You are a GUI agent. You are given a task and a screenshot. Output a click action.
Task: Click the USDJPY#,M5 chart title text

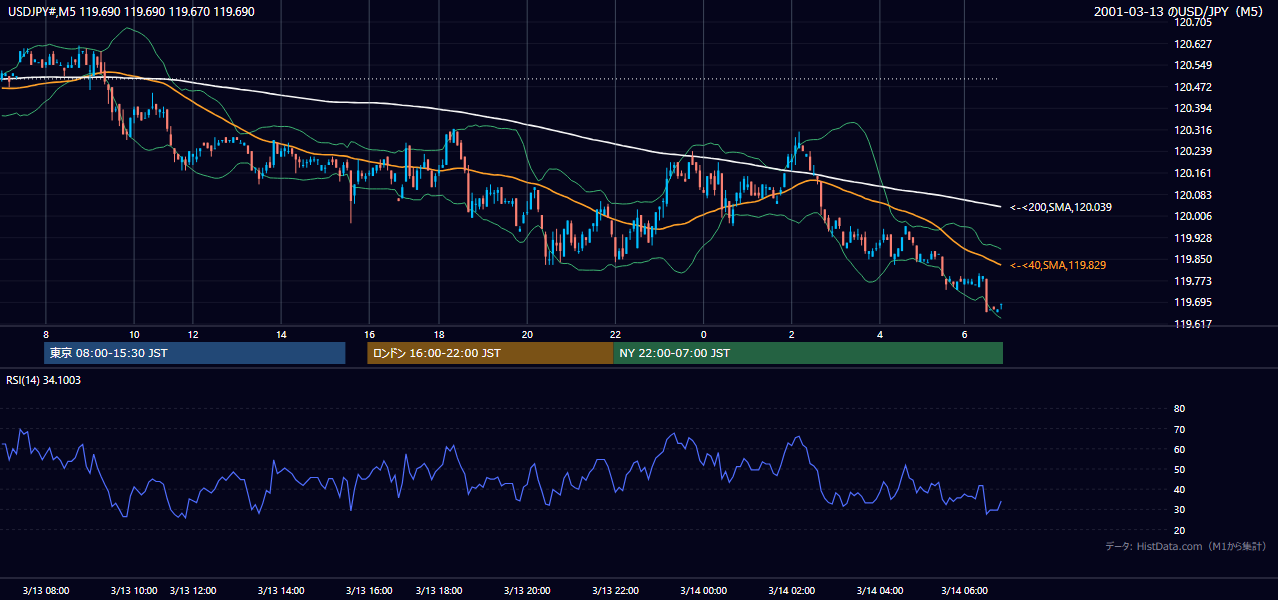coord(130,12)
